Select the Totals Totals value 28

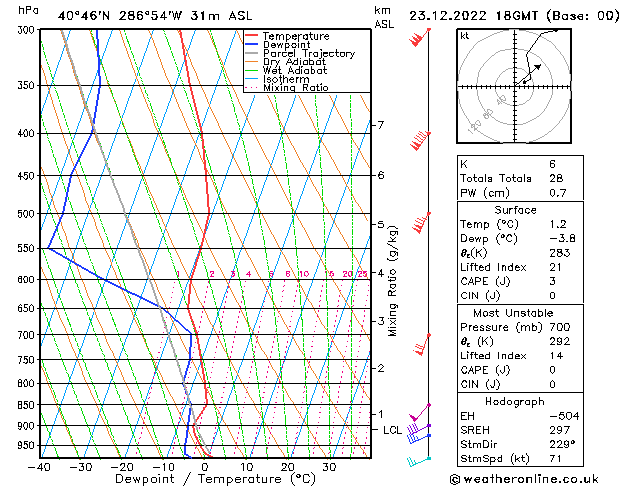pyautogui.click(x=556, y=178)
